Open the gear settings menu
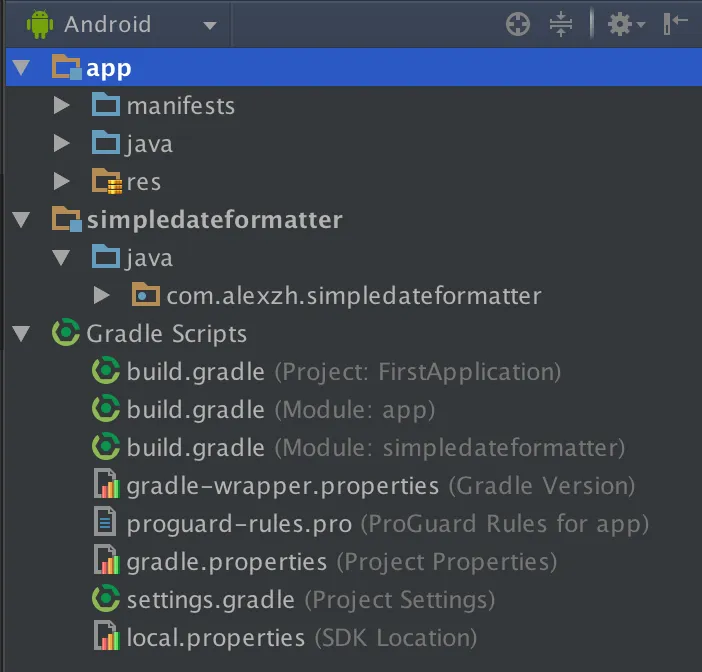The image size is (702, 672). [625, 24]
